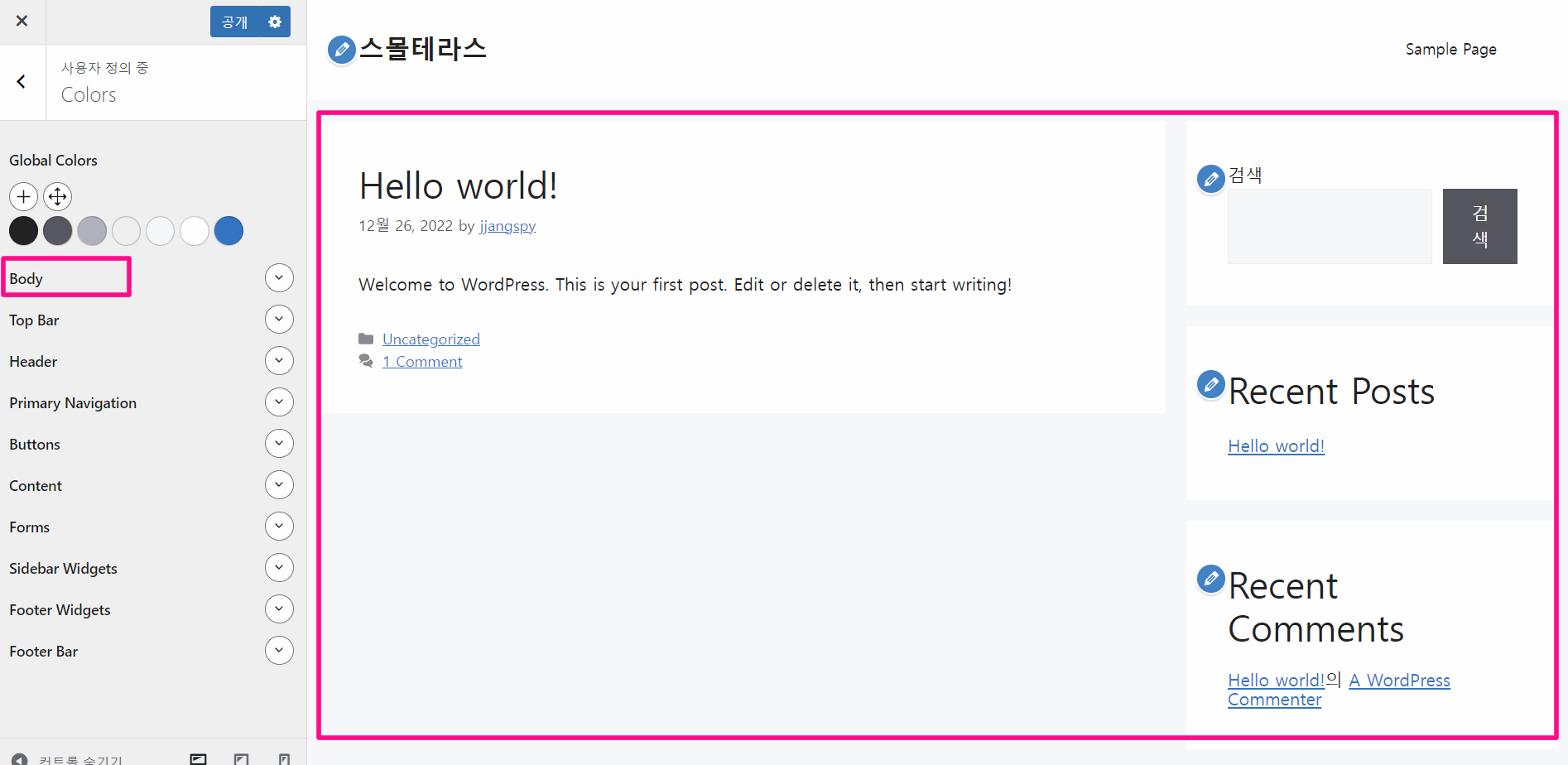Click the comments bubble icon by 1 Comment
Image resolution: width=1568 pixels, height=765 pixels.
[366, 361]
